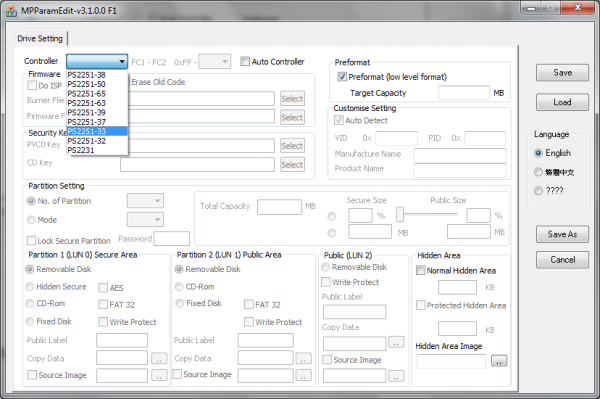The height and width of the screenshot is (399, 600).
Task: Click the Save button
Action: coord(562,73)
